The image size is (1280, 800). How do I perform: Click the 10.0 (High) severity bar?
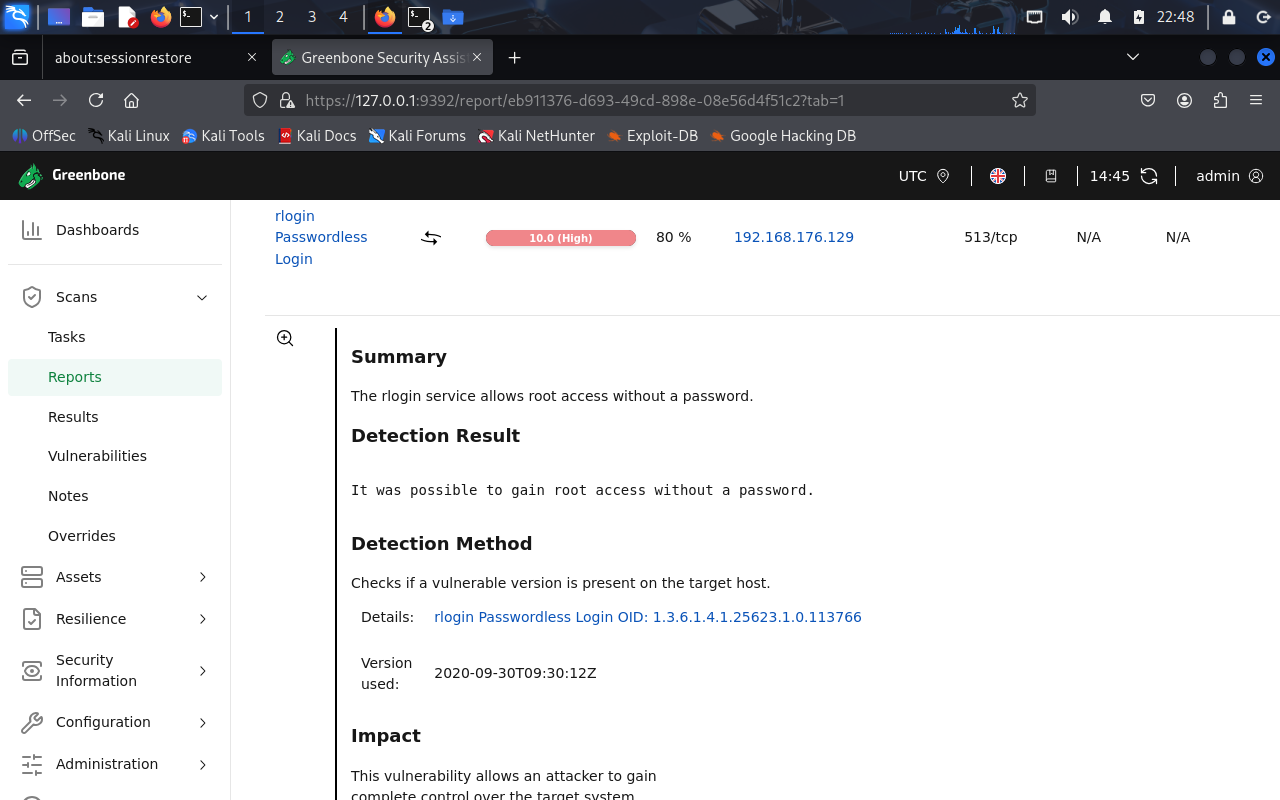(x=561, y=238)
